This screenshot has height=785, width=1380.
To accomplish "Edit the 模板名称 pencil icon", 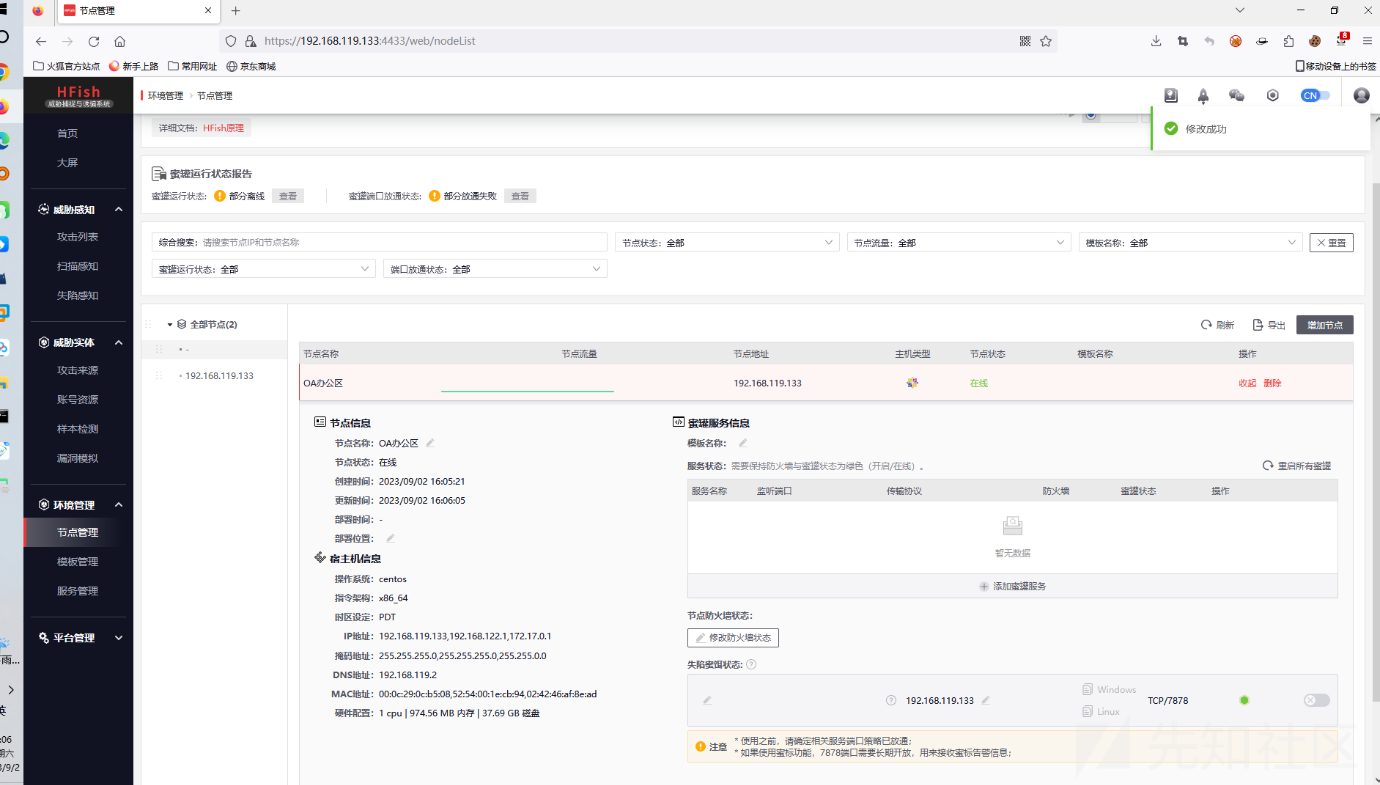I will click(743, 443).
